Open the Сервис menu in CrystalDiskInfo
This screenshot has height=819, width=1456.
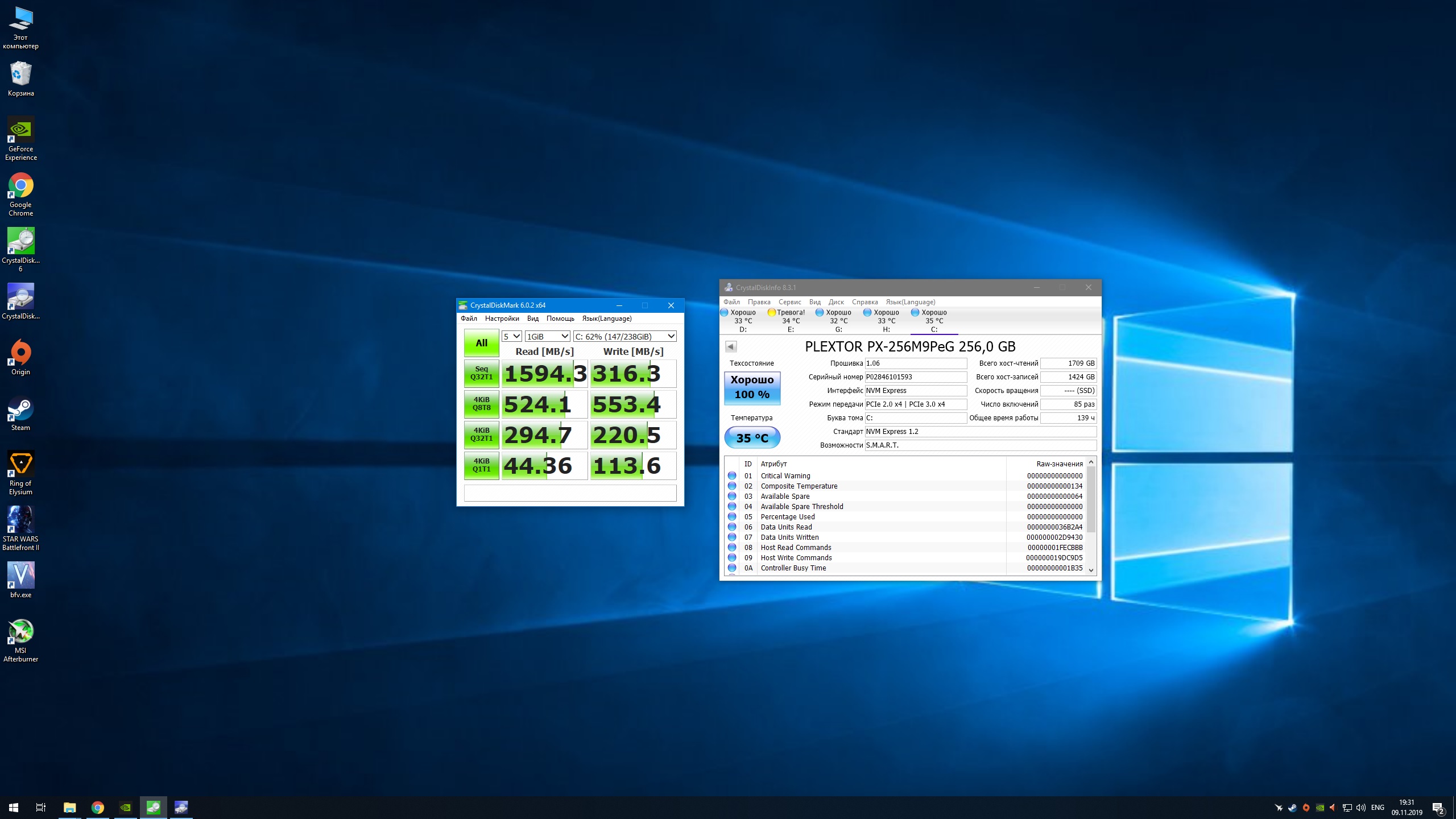[x=789, y=302]
